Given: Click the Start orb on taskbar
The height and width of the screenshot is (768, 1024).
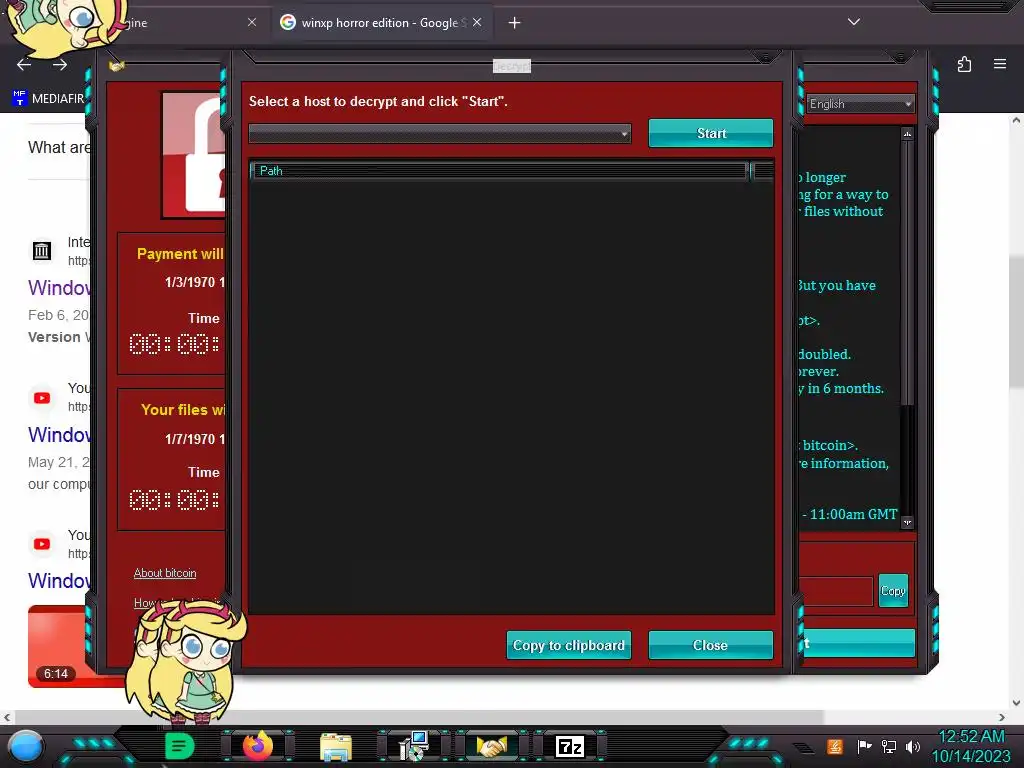Looking at the screenshot, I should tap(26, 746).
